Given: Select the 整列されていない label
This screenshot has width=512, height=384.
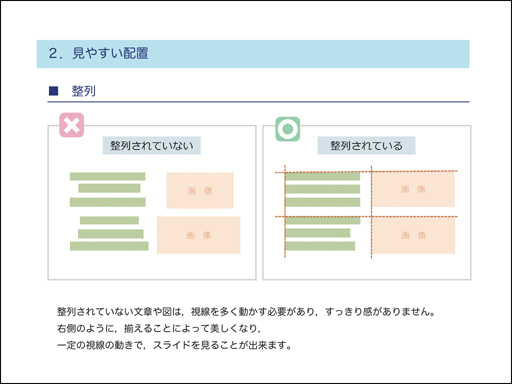Looking at the screenshot, I should pyautogui.click(x=152, y=146).
